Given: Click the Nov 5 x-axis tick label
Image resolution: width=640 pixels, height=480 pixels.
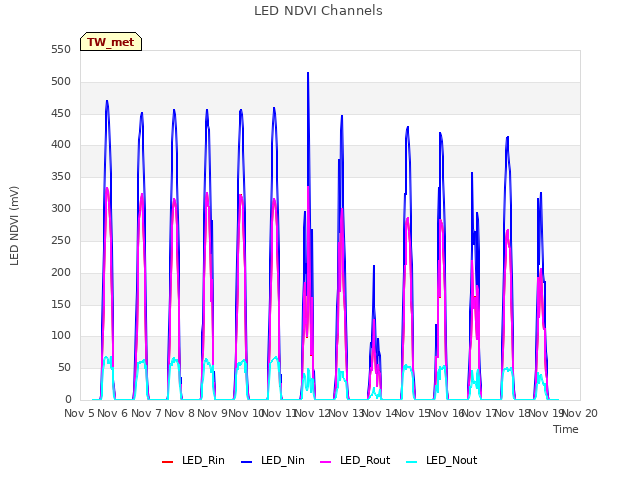Looking at the screenshot, I should tap(79, 413).
